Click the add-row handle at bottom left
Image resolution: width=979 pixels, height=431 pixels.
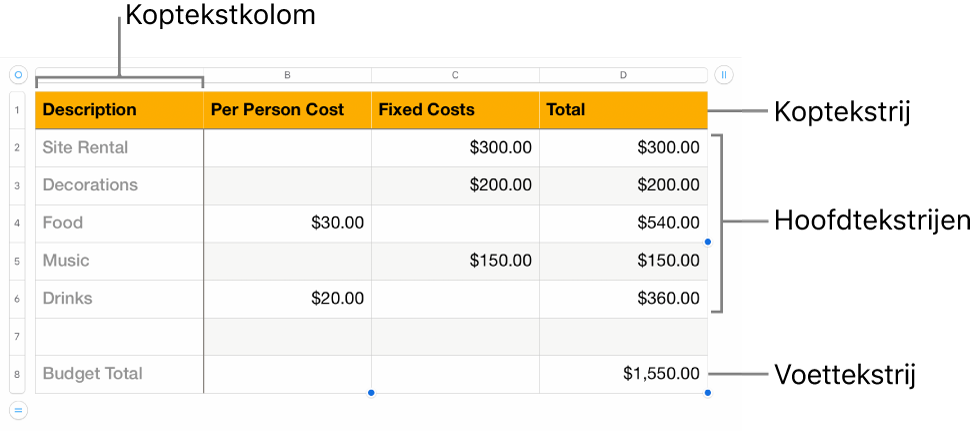point(18,409)
